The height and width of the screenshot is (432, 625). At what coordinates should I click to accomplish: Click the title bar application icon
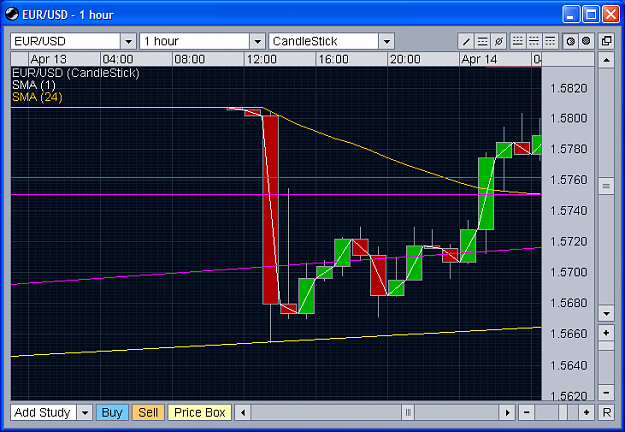pos(12,14)
